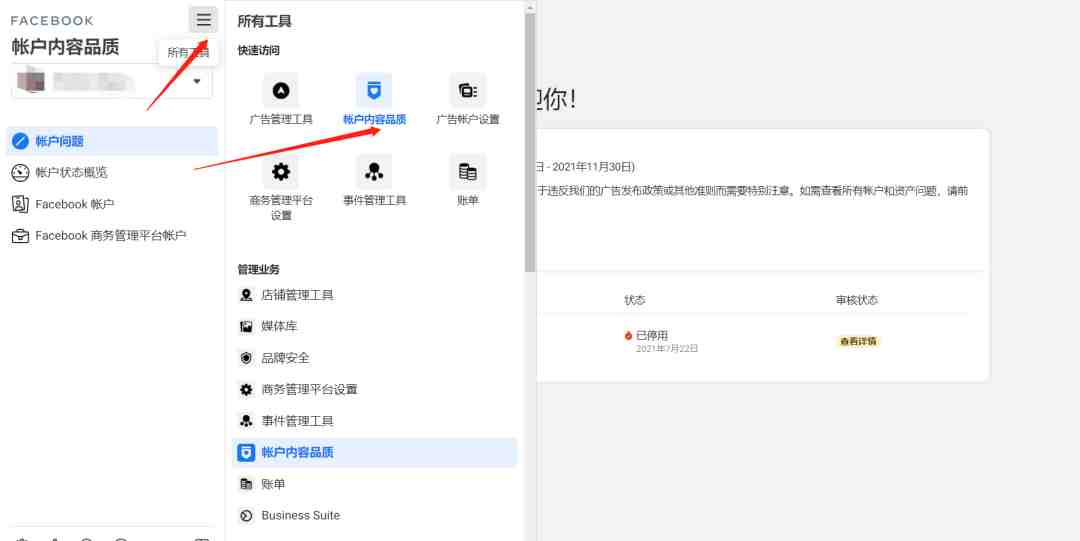Click the 查看详情 review status badge

(x=858, y=341)
